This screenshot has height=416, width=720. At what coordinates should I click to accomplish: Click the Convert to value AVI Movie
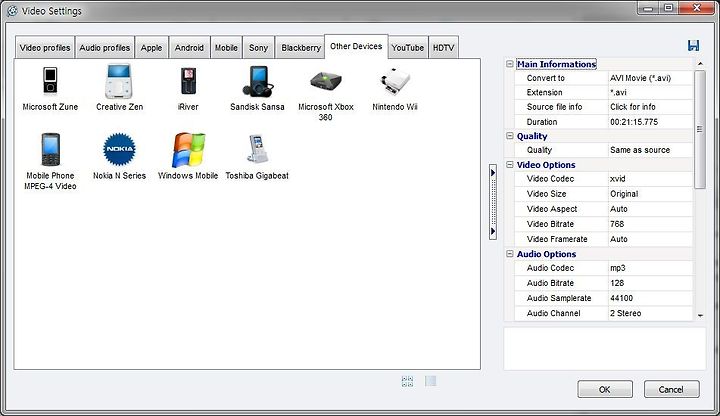(x=650, y=78)
